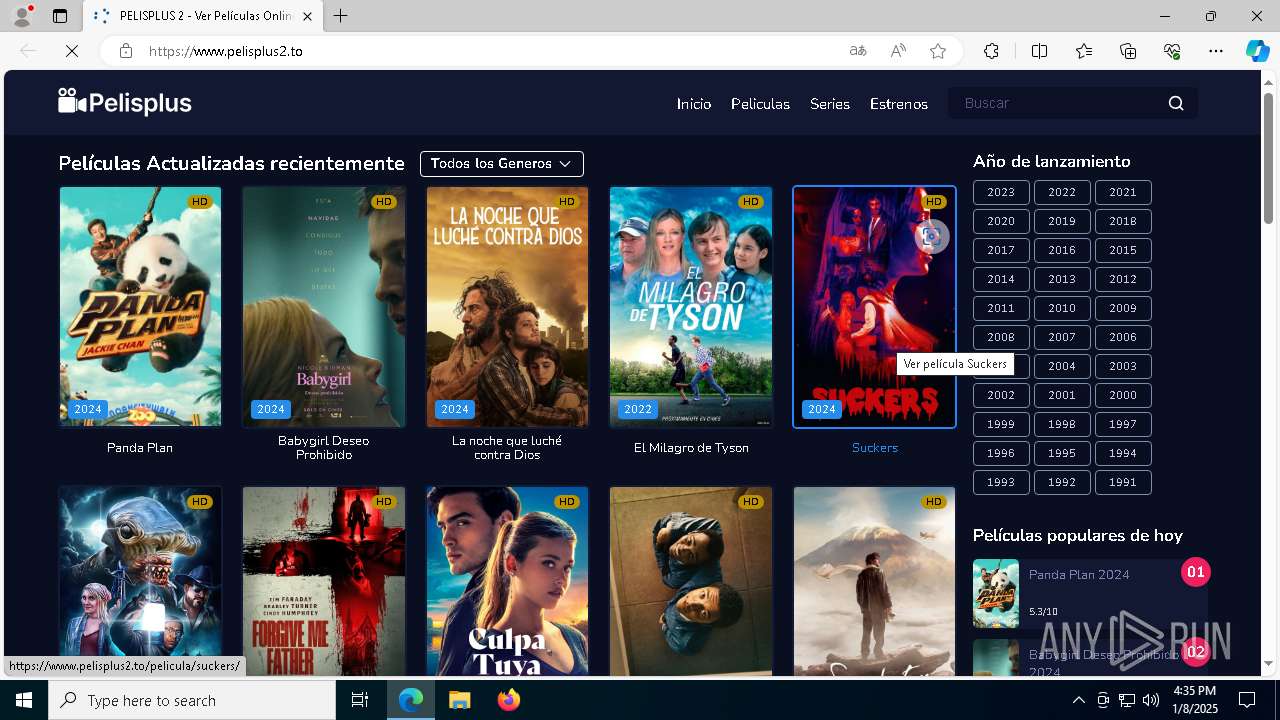Screen dimensions: 1280x720
Task: Open Peliculas section
Action: coord(760,103)
